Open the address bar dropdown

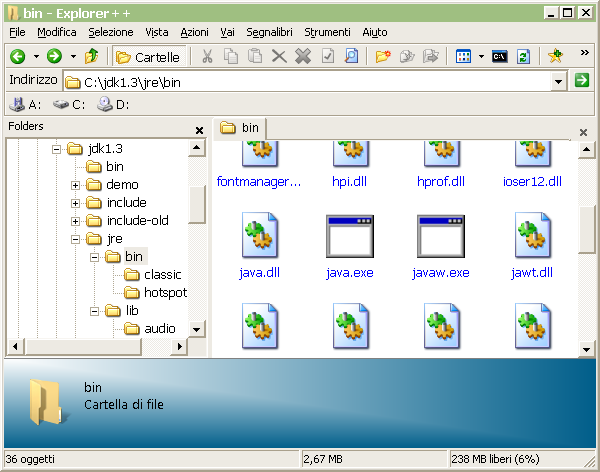[558, 82]
